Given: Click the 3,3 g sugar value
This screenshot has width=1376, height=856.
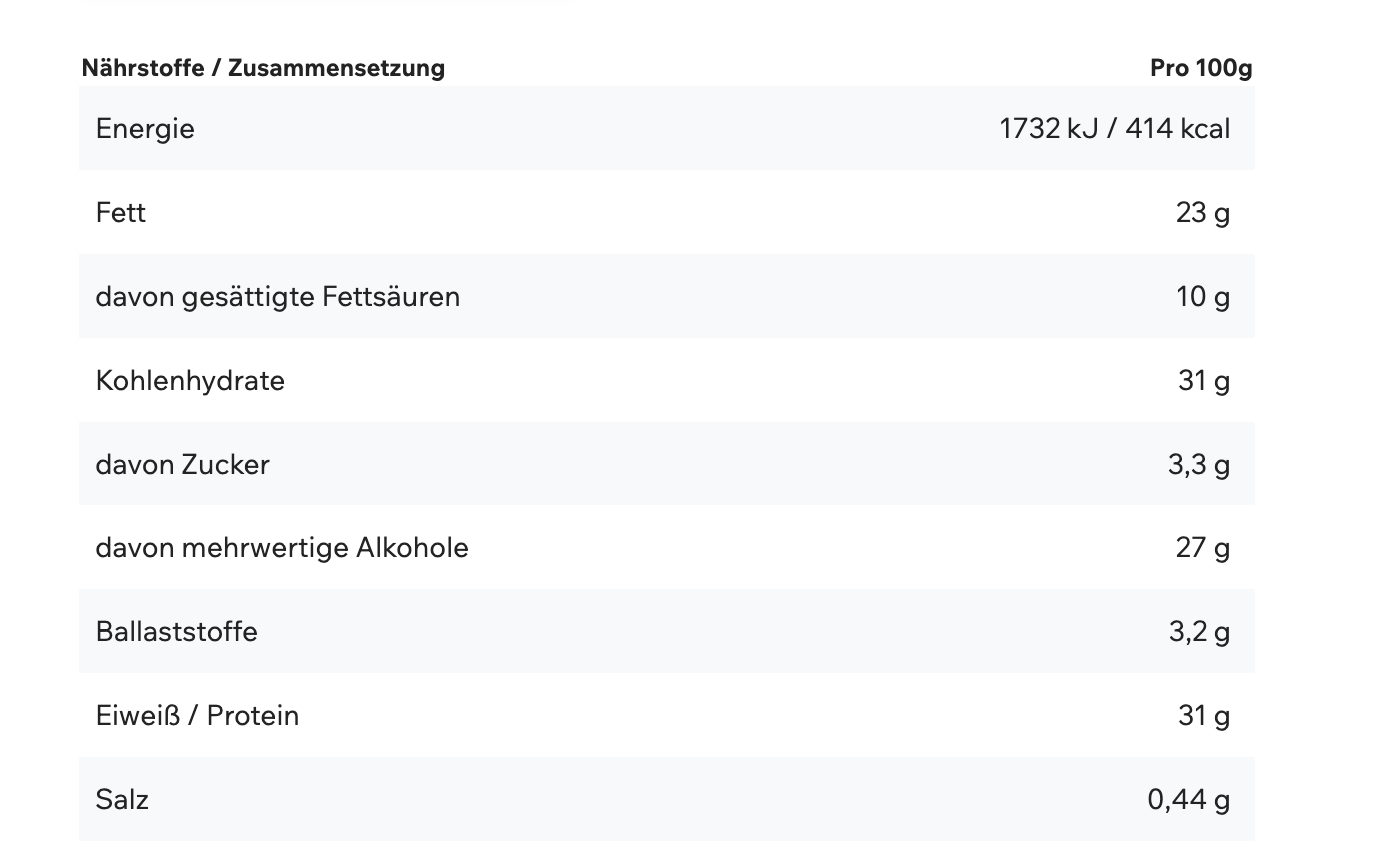Looking at the screenshot, I should [x=1199, y=465].
